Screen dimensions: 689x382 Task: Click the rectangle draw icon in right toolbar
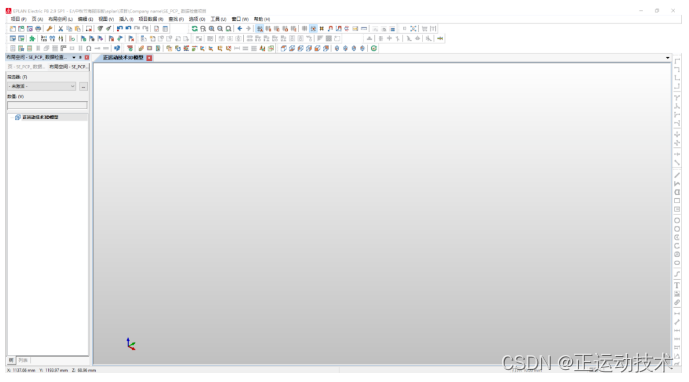pyautogui.click(x=677, y=201)
